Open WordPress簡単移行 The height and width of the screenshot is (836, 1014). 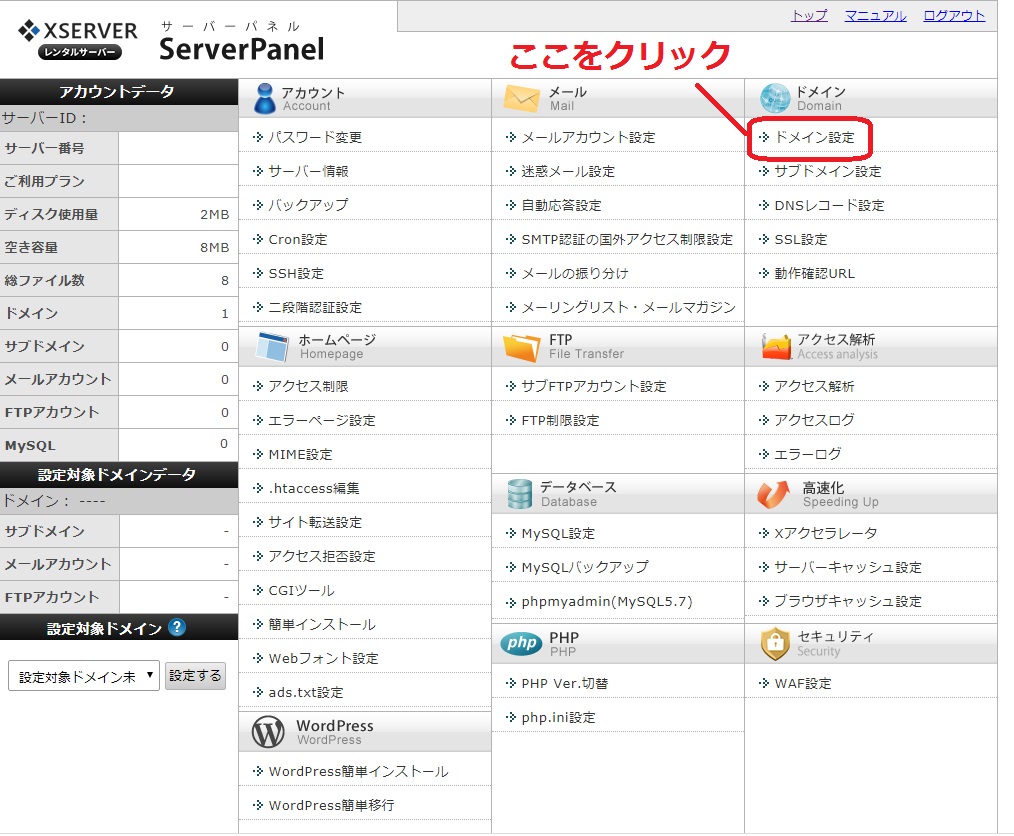pos(332,806)
